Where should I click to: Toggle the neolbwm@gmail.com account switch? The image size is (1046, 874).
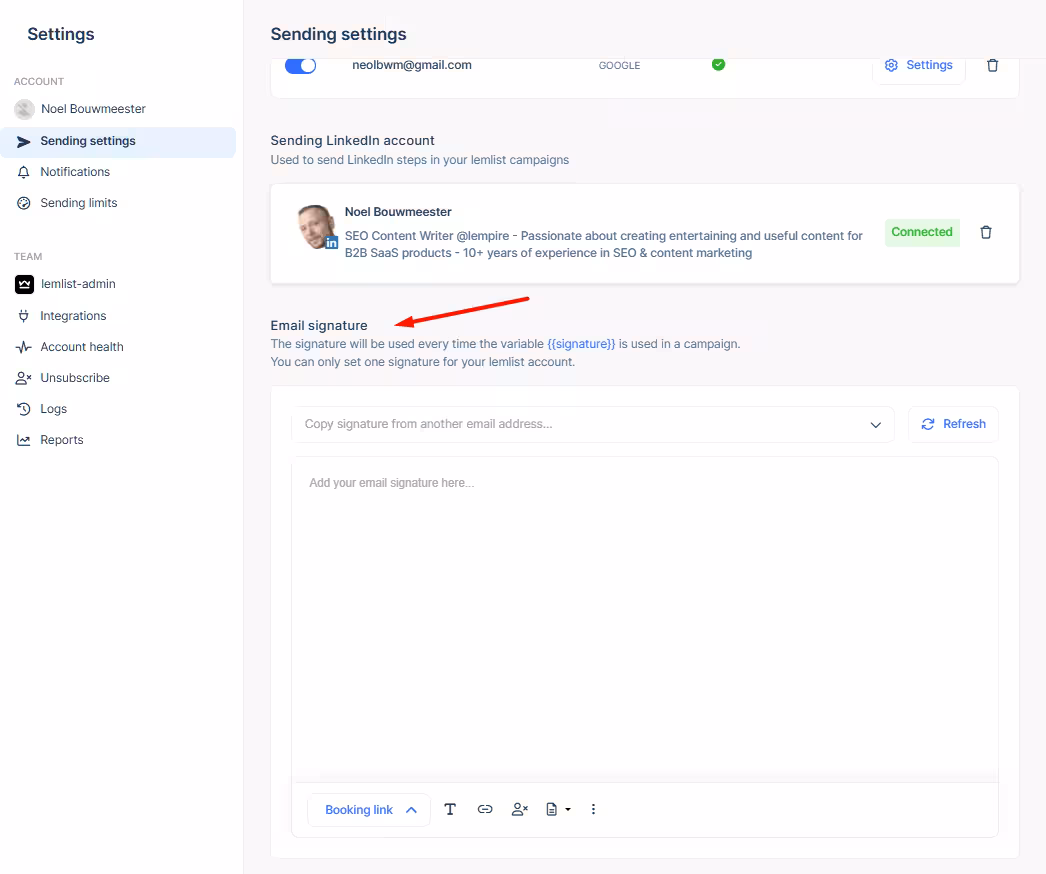click(x=300, y=65)
